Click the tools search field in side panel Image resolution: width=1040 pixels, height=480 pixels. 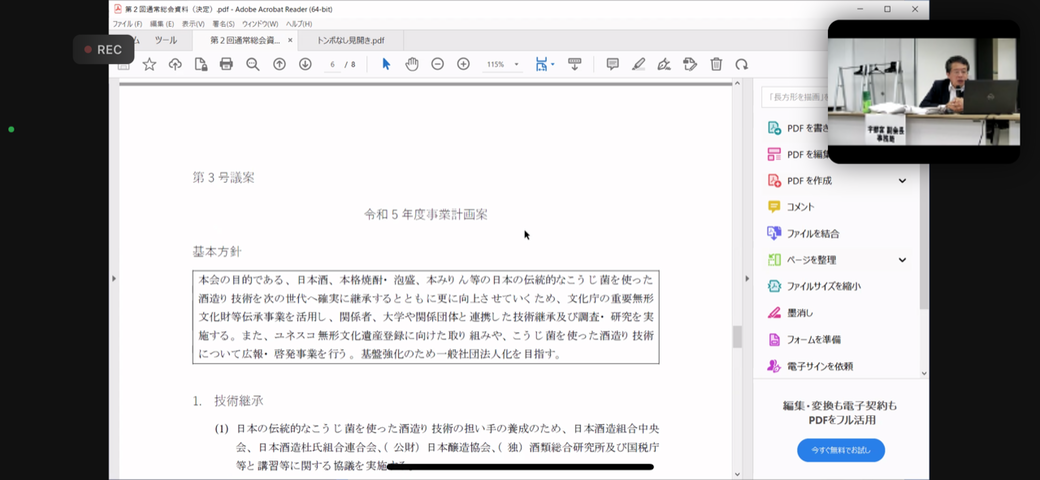[x=794, y=97]
